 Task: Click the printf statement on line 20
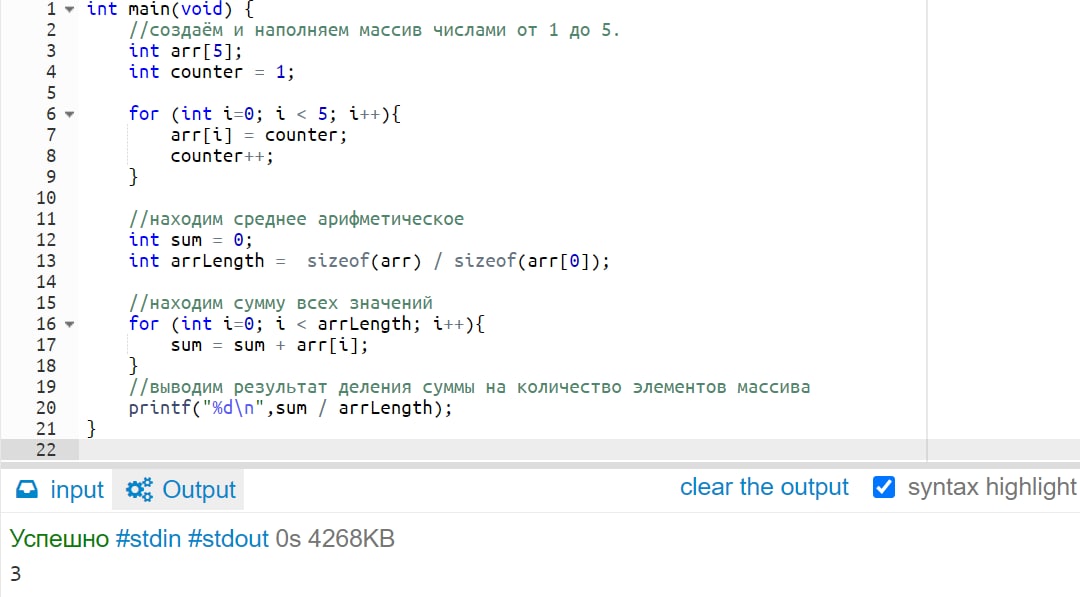(290, 408)
